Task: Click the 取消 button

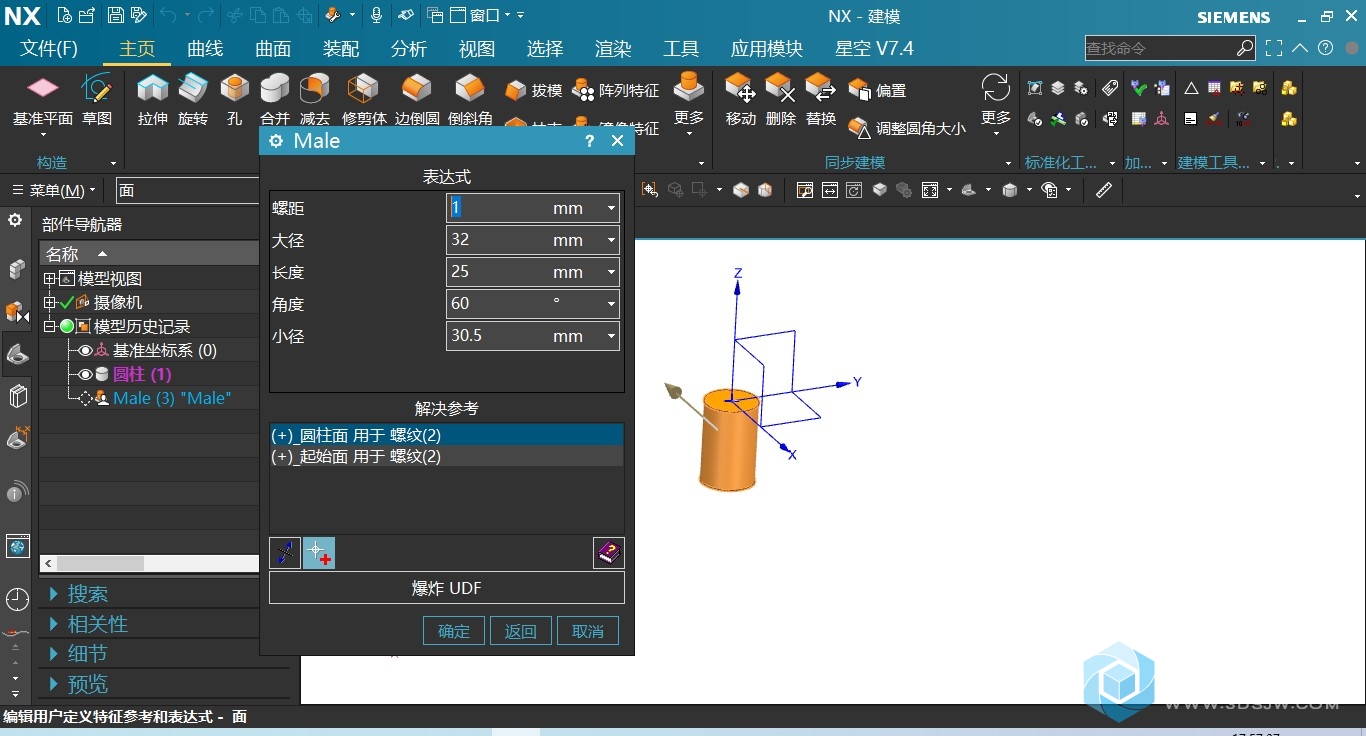Action: 588,631
